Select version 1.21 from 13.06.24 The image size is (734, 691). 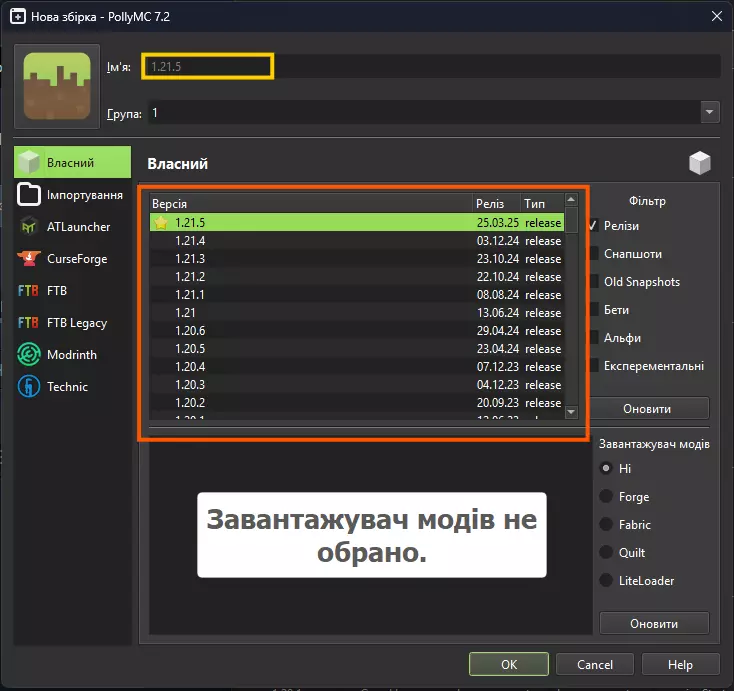357,313
